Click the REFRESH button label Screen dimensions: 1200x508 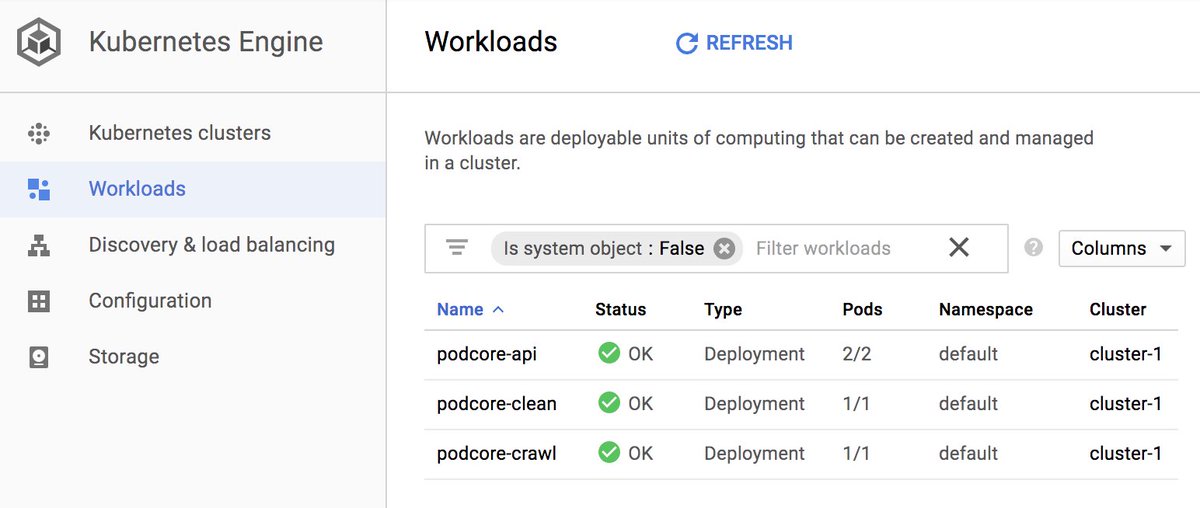[749, 43]
